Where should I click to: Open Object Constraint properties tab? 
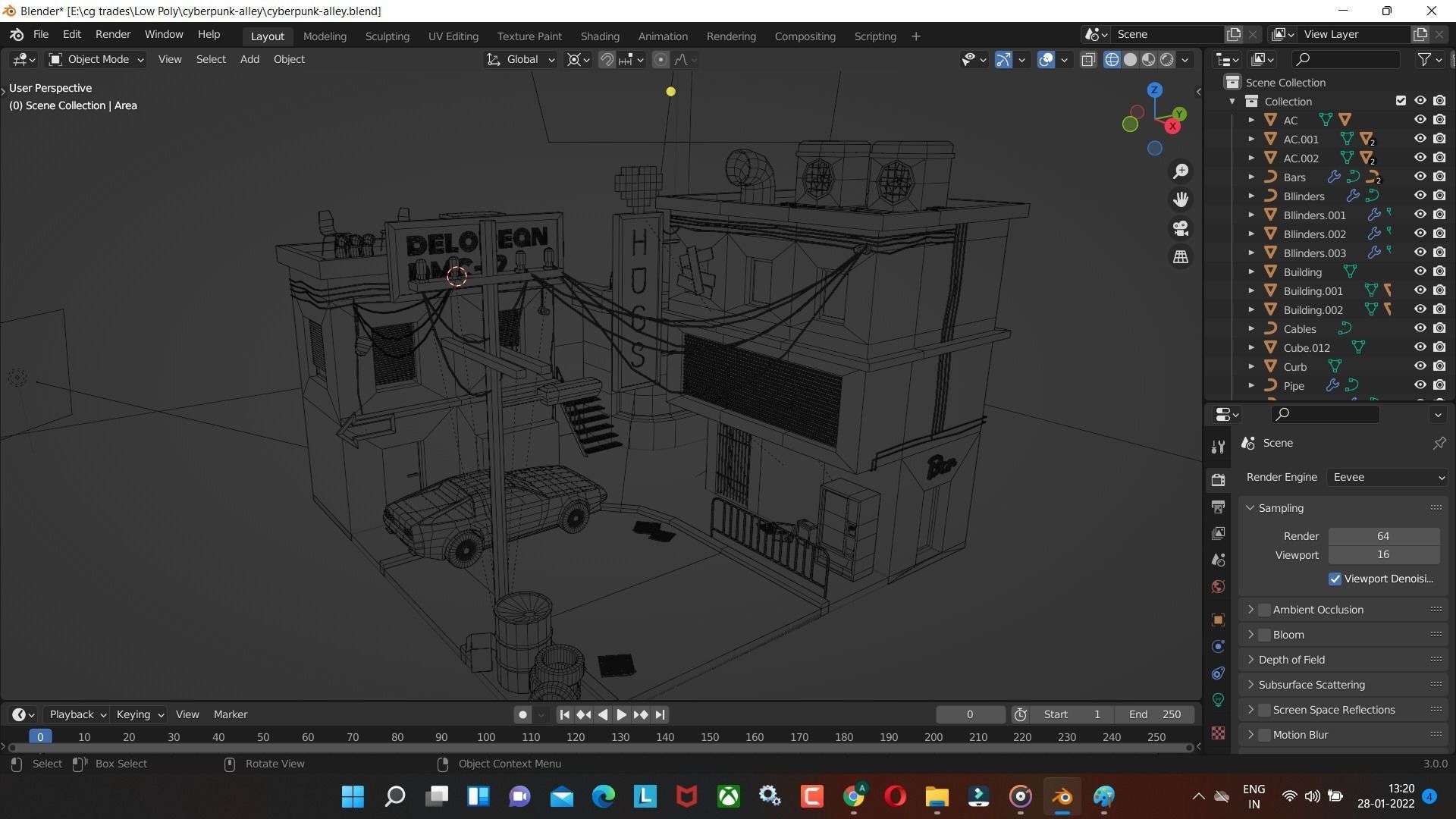[1218, 673]
